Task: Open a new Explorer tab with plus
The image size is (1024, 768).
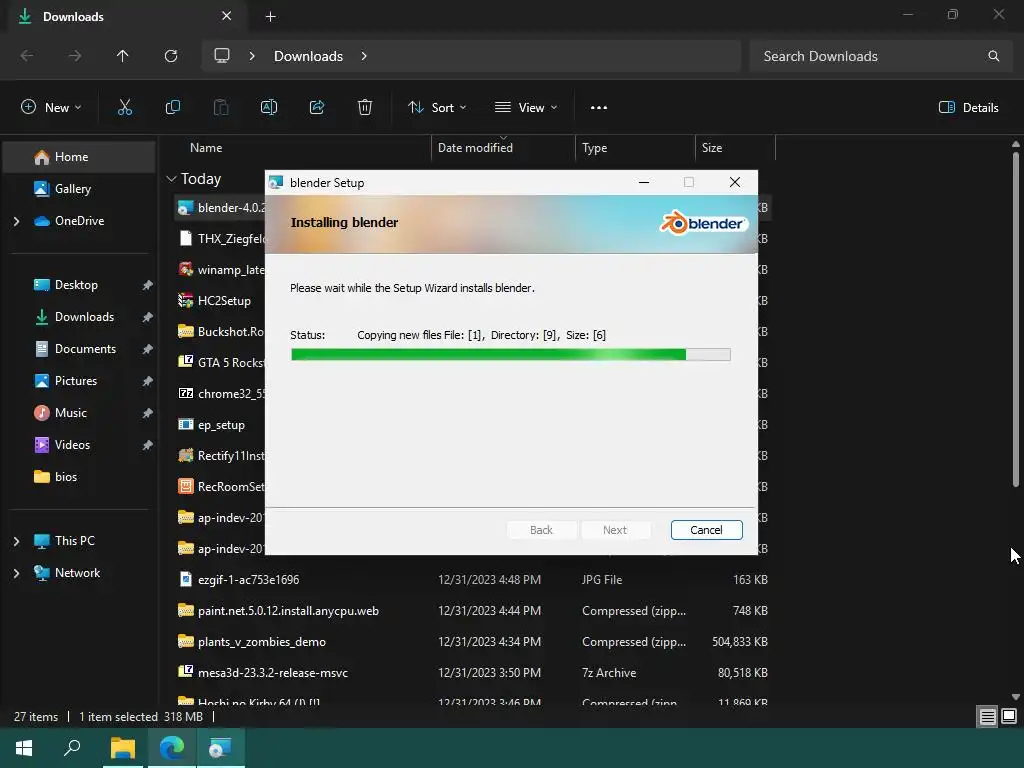Action: [x=270, y=17]
